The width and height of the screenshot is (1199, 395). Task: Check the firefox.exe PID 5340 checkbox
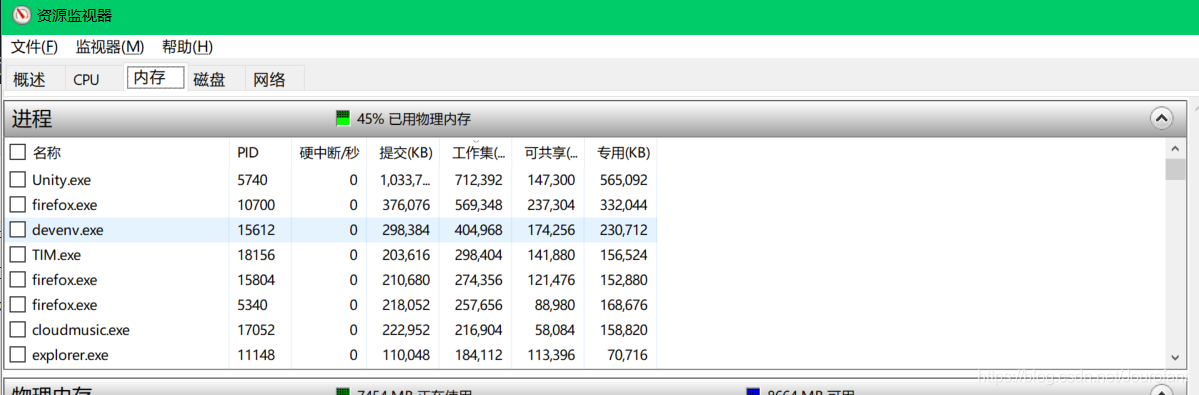click(18, 305)
